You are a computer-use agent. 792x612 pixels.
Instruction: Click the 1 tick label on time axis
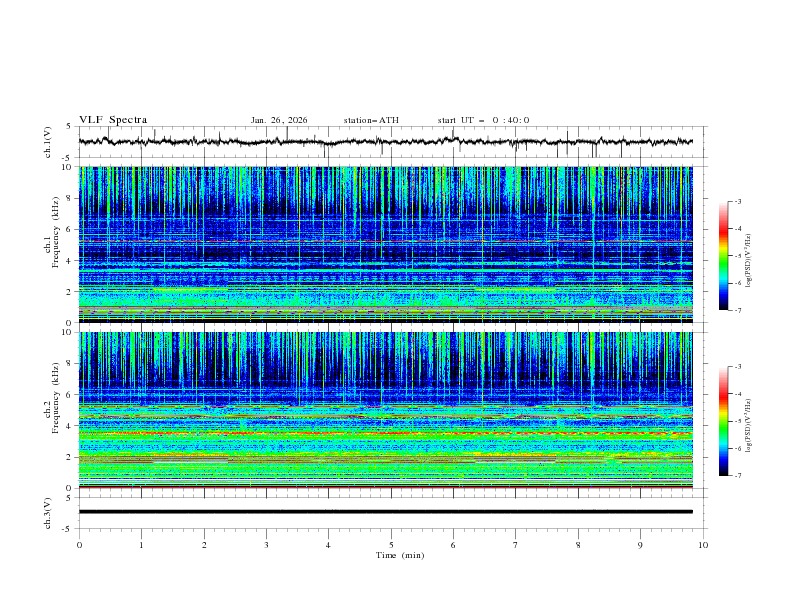point(141,545)
